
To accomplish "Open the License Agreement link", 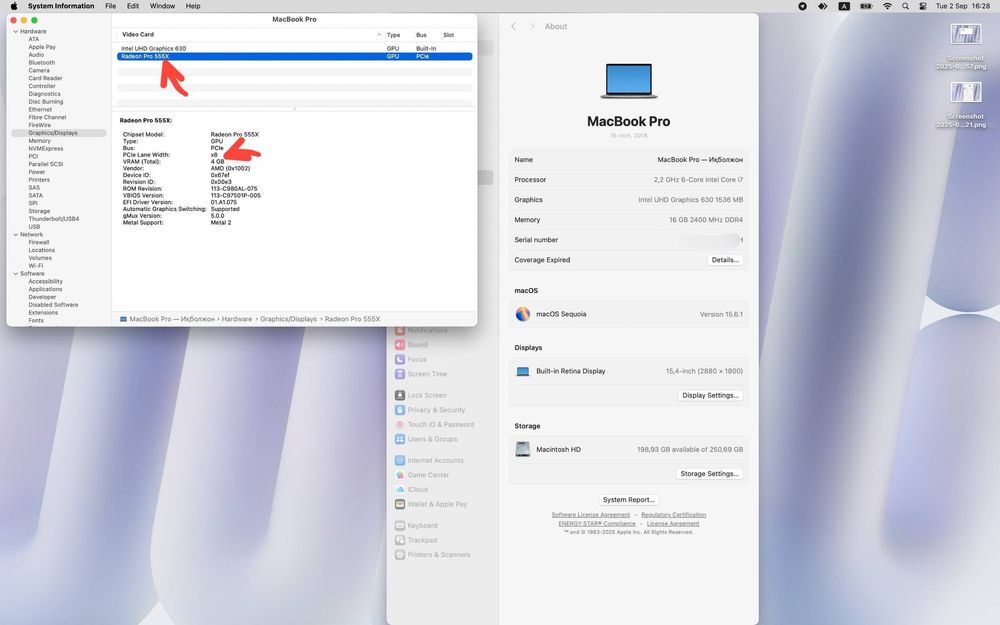I will click(x=673, y=524).
